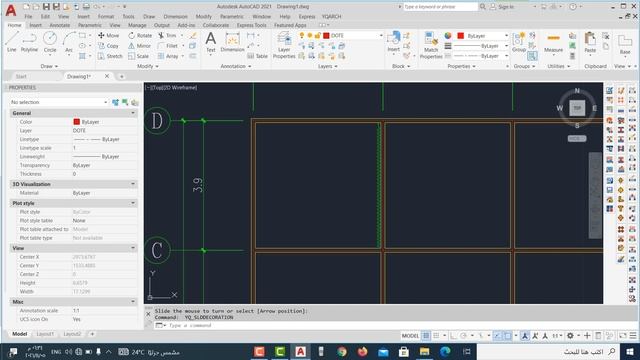The height and width of the screenshot is (360, 640).
Task: Toggle snap mode in status bar
Action: 436,336
